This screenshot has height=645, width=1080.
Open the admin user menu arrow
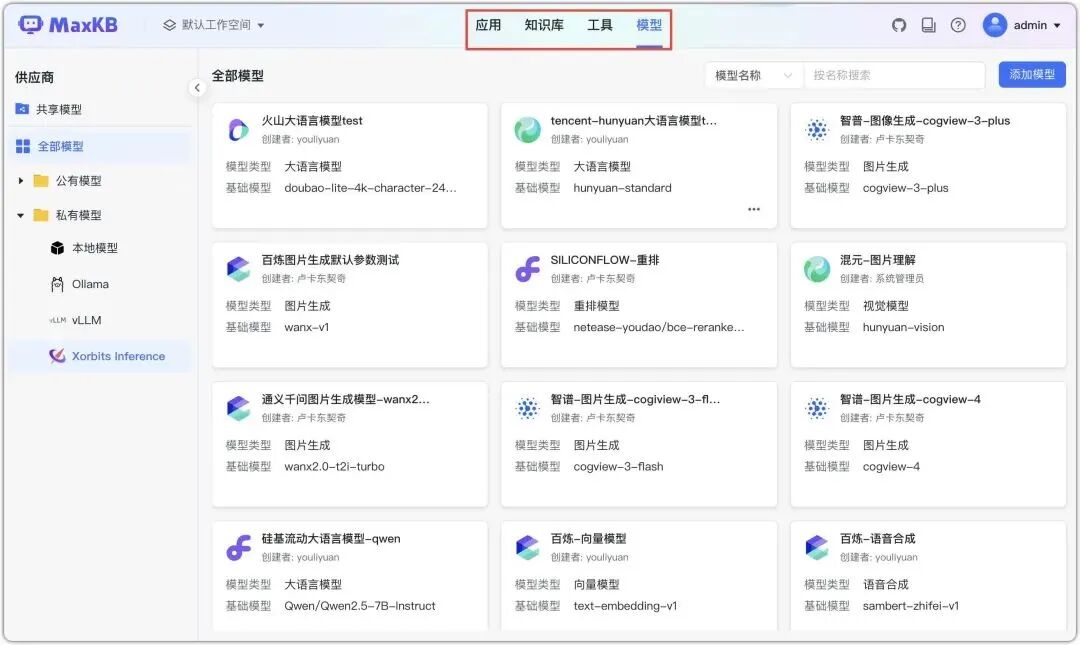click(x=1057, y=25)
